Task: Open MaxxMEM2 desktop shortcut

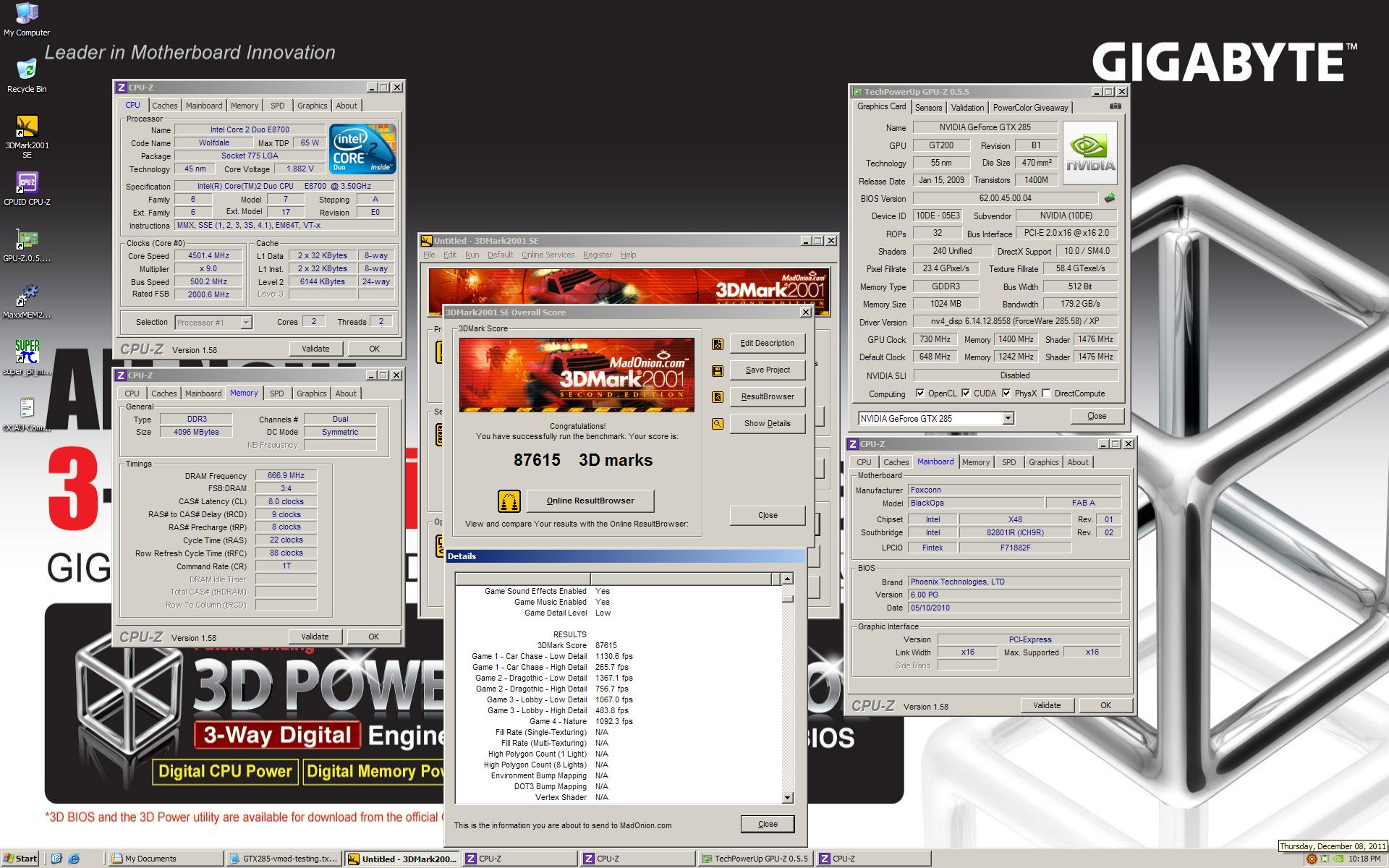Action: 27,302
